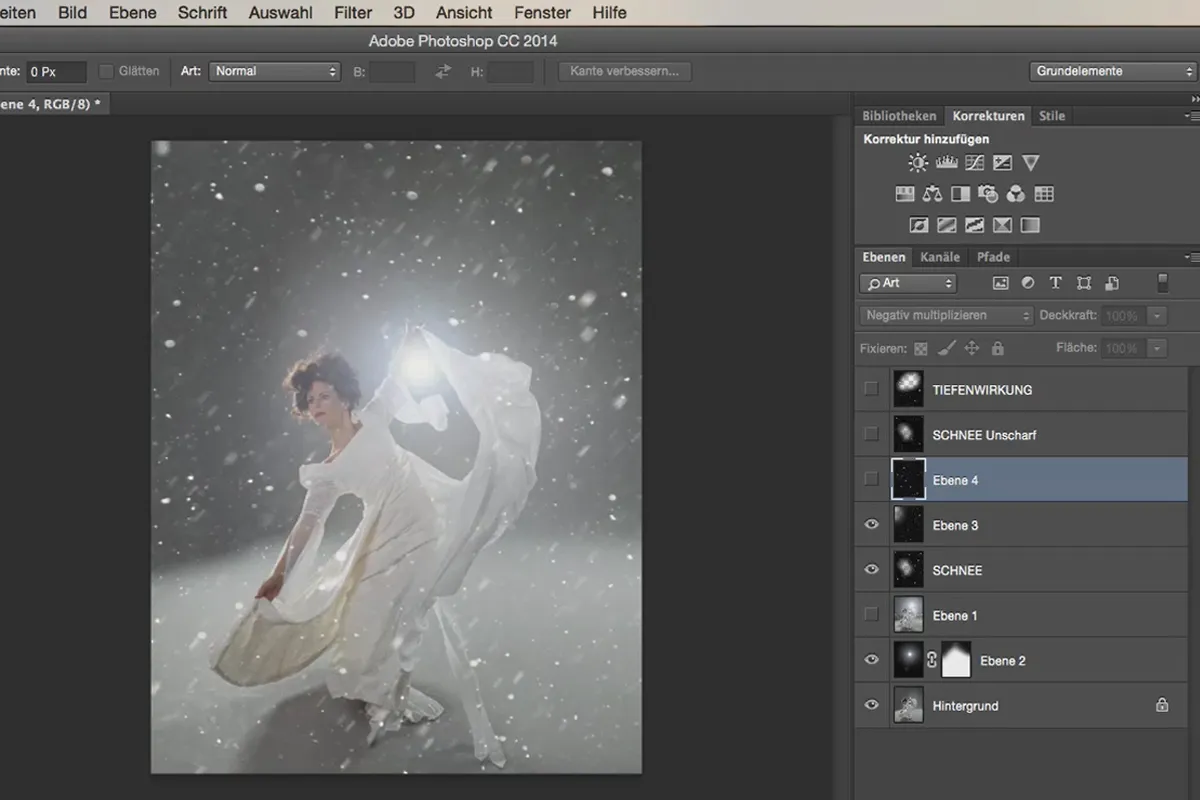
Task: Open the Grundelemente workspace dropdown
Action: coord(1113,72)
